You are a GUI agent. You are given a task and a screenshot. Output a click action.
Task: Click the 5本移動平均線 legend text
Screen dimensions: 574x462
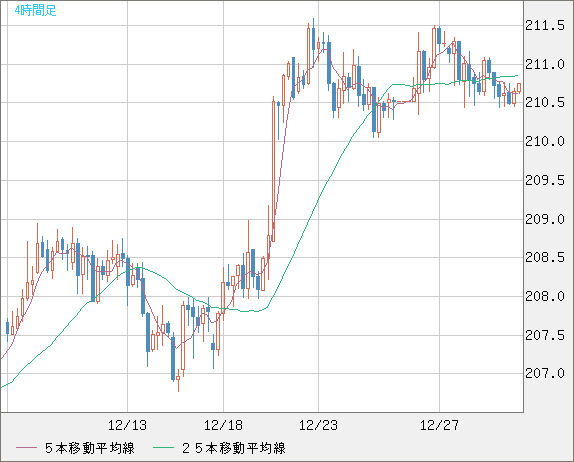90,448
